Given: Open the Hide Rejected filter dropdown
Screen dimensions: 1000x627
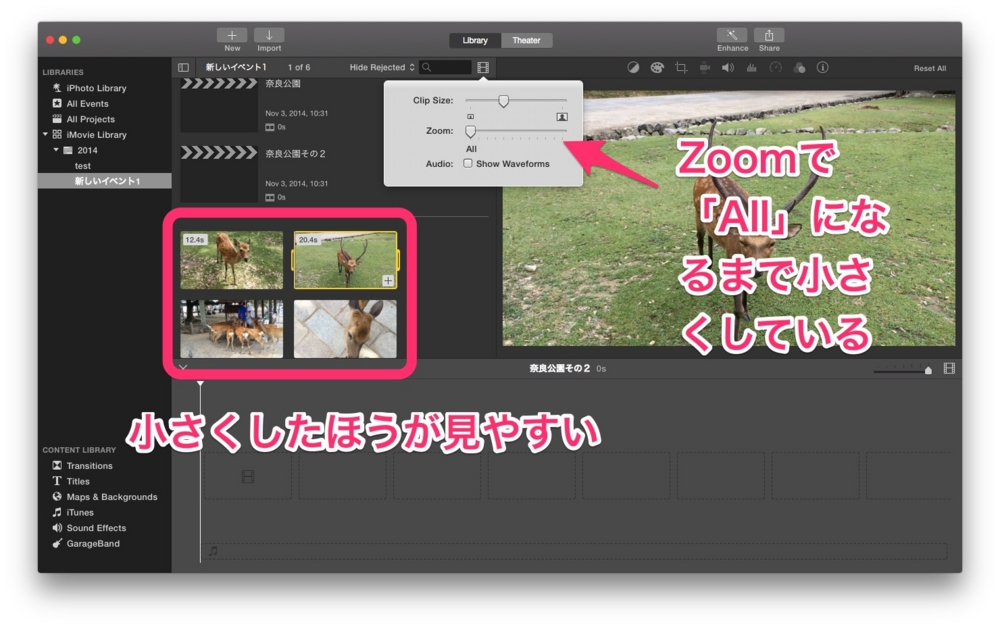Looking at the screenshot, I should point(379,67).
